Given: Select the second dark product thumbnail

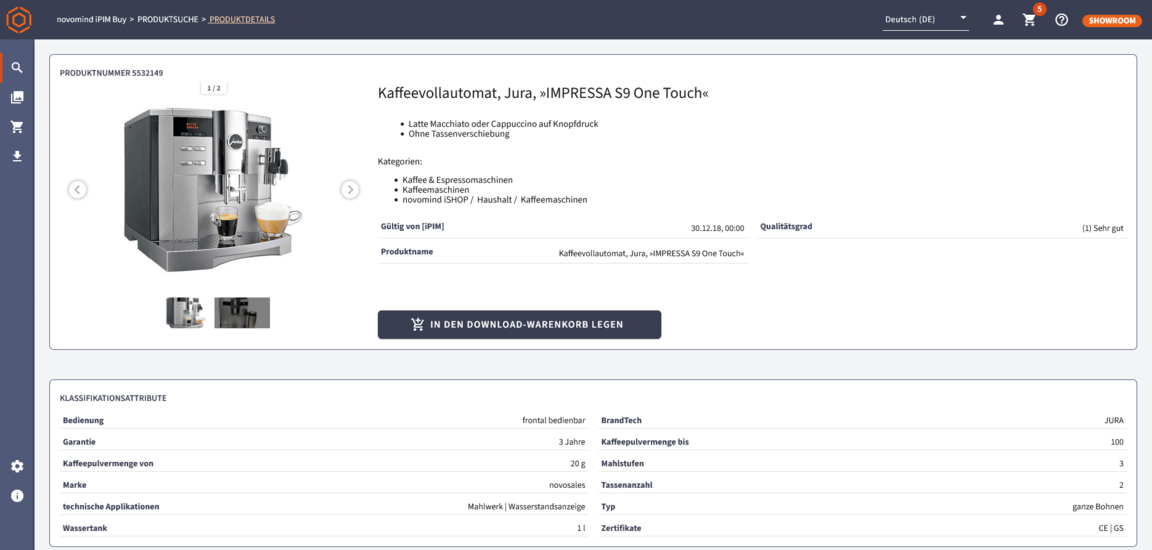Looking at the screenshot, I should (x=242, y=312).
